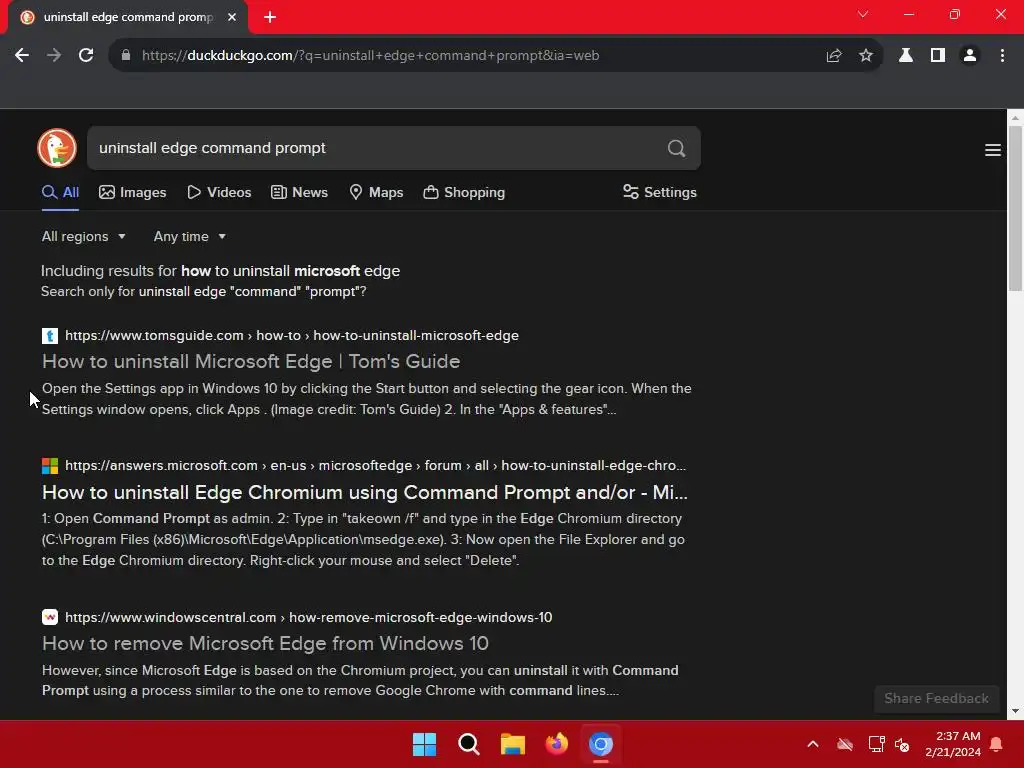Open the Chrome Labs flask icon
The image size is (1024, 768).
pyautogui.click(x=906, y=56)
